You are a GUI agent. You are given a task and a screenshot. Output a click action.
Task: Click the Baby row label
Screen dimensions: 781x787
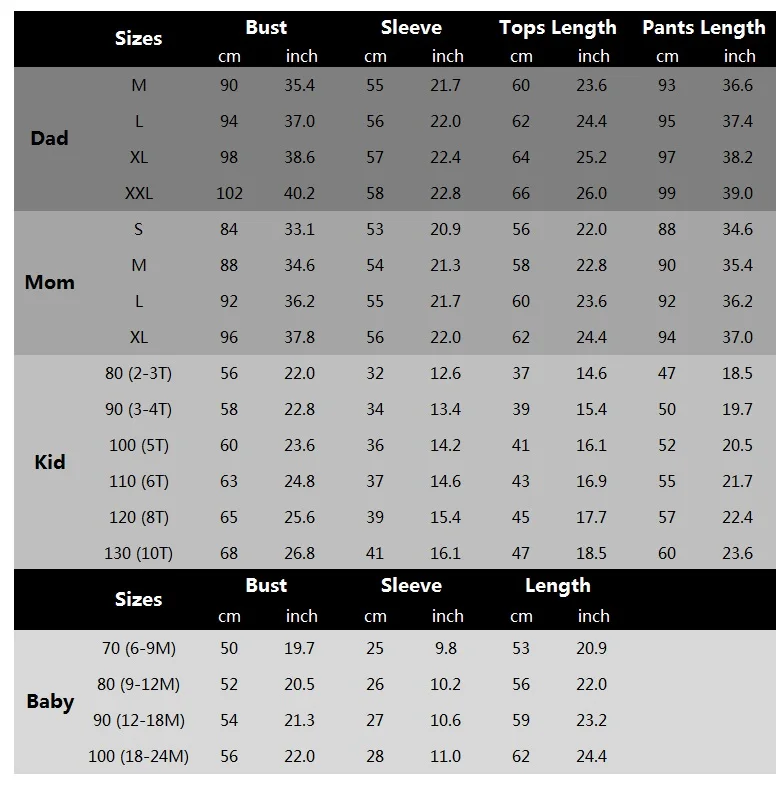50,701
